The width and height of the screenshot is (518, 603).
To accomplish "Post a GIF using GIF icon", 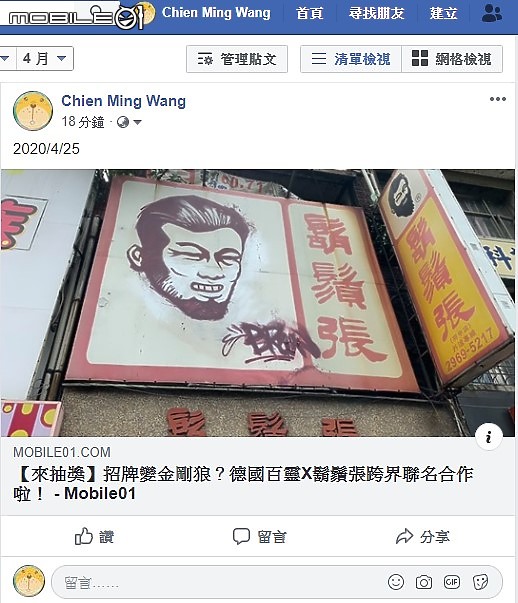I will pyautogui.click(x=451, y=582).
